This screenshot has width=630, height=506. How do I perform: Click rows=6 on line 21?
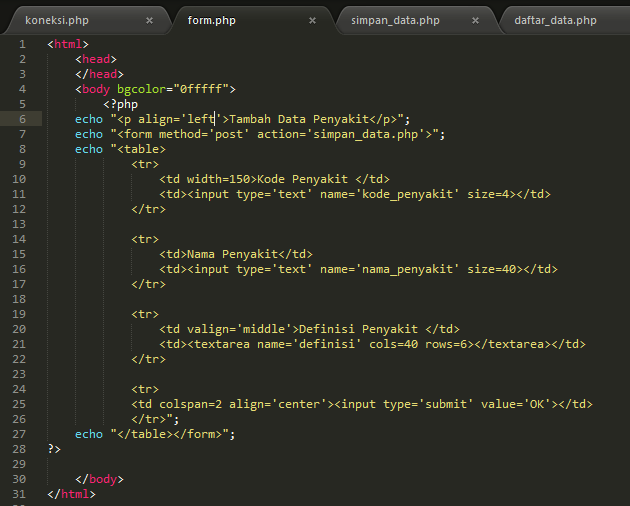tap(446, 344)
